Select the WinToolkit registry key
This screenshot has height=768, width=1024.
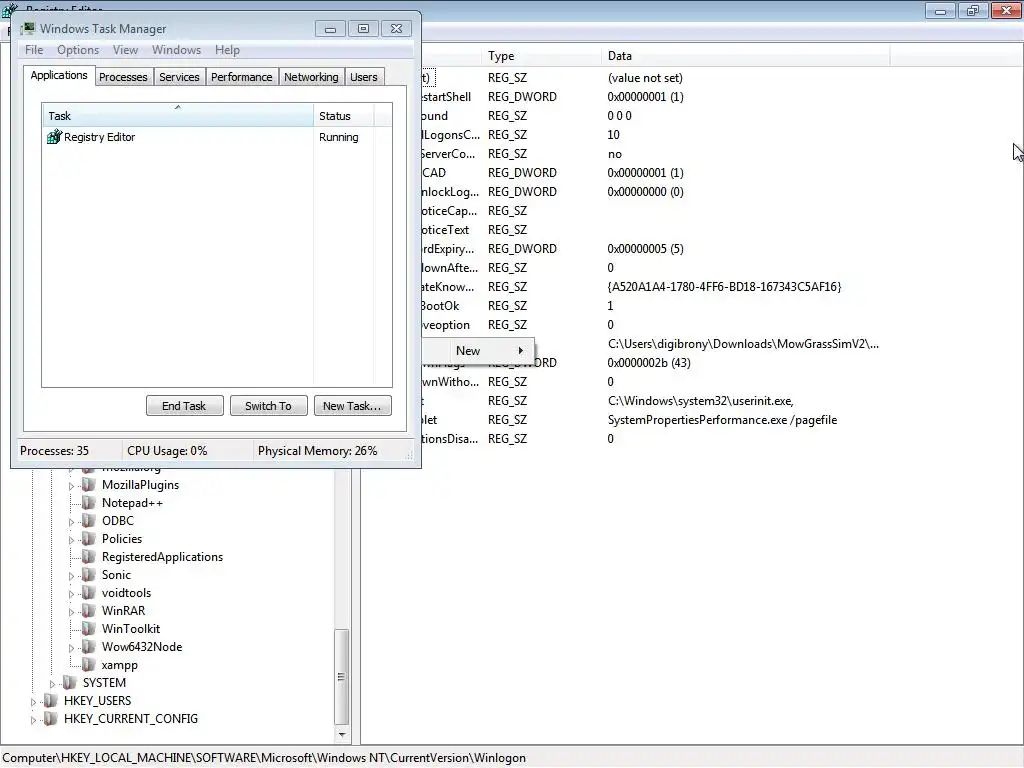[x=131, y=629]
